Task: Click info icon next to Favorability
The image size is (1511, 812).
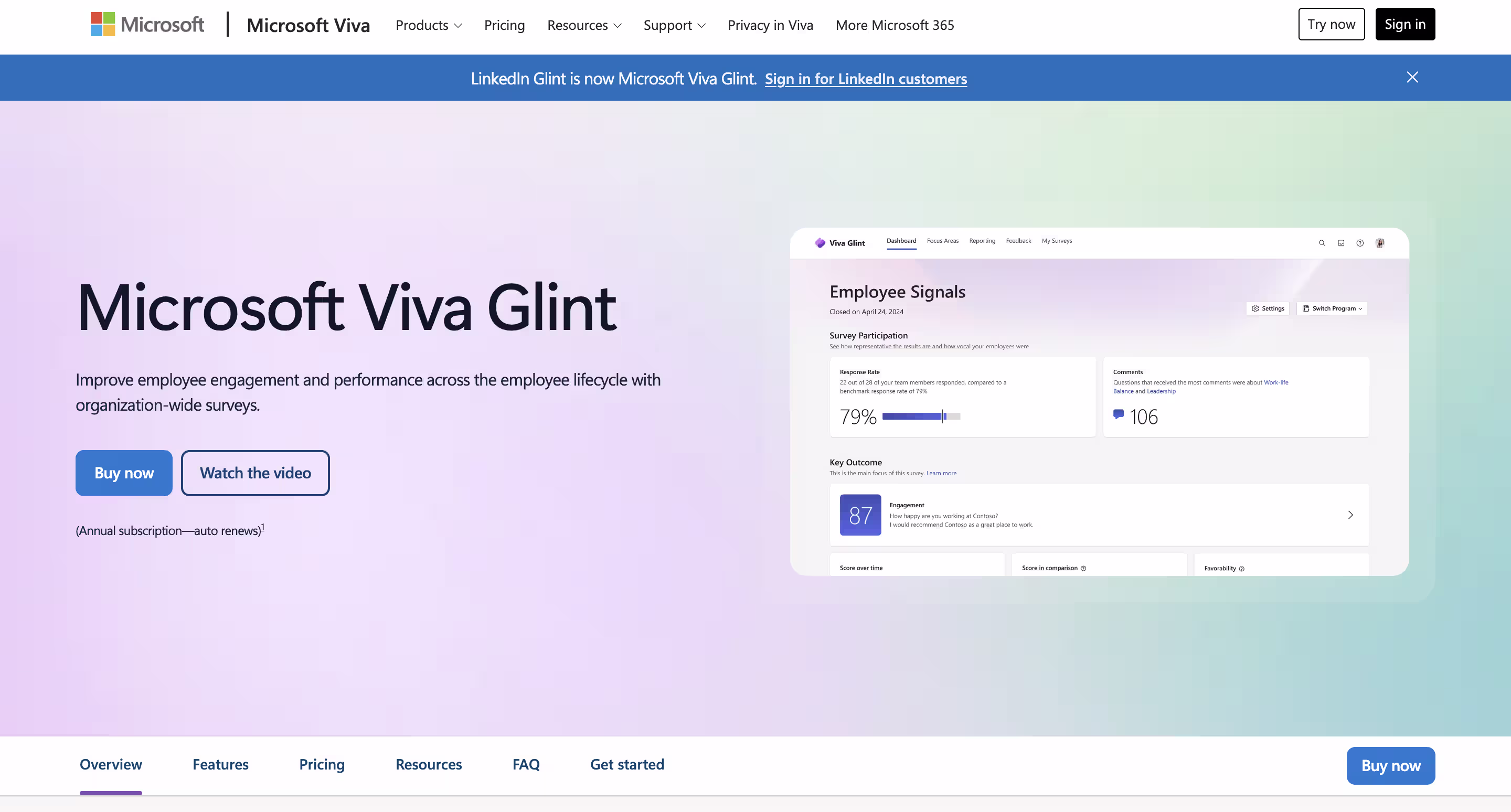Action: (1241, 569)
